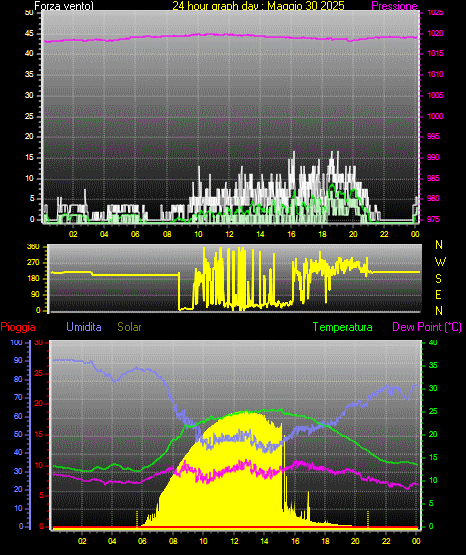
Task: Click the 90 wind direction axis value
Action: (x=35, y=294)
